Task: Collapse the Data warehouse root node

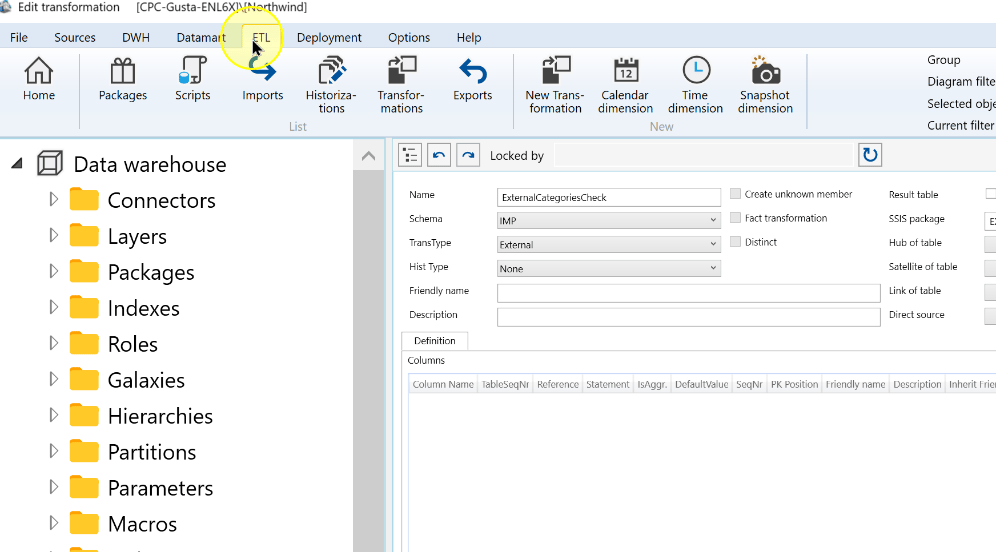Action: (17, 164)
